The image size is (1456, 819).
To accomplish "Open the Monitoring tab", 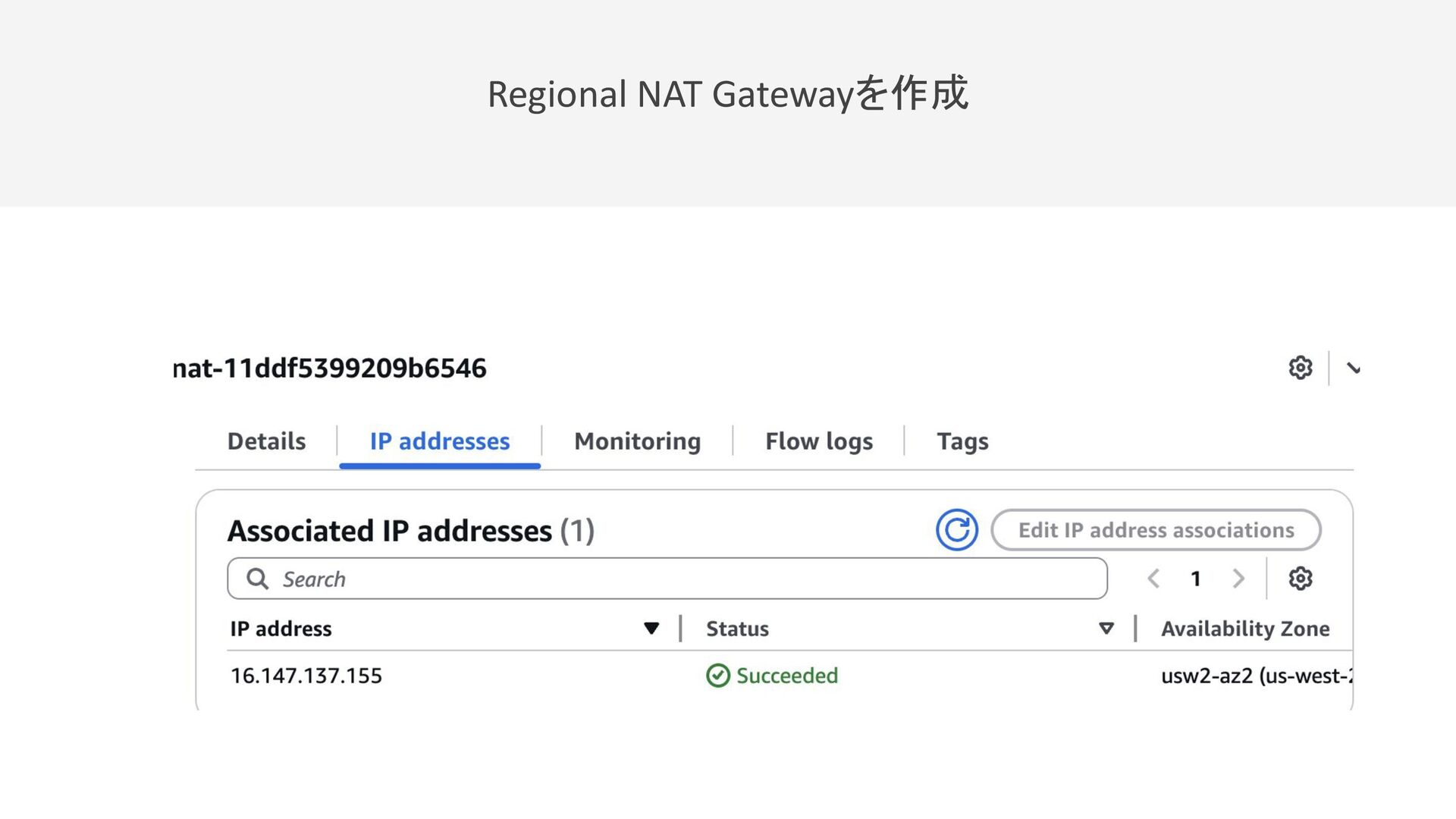I will click(637, 441).
